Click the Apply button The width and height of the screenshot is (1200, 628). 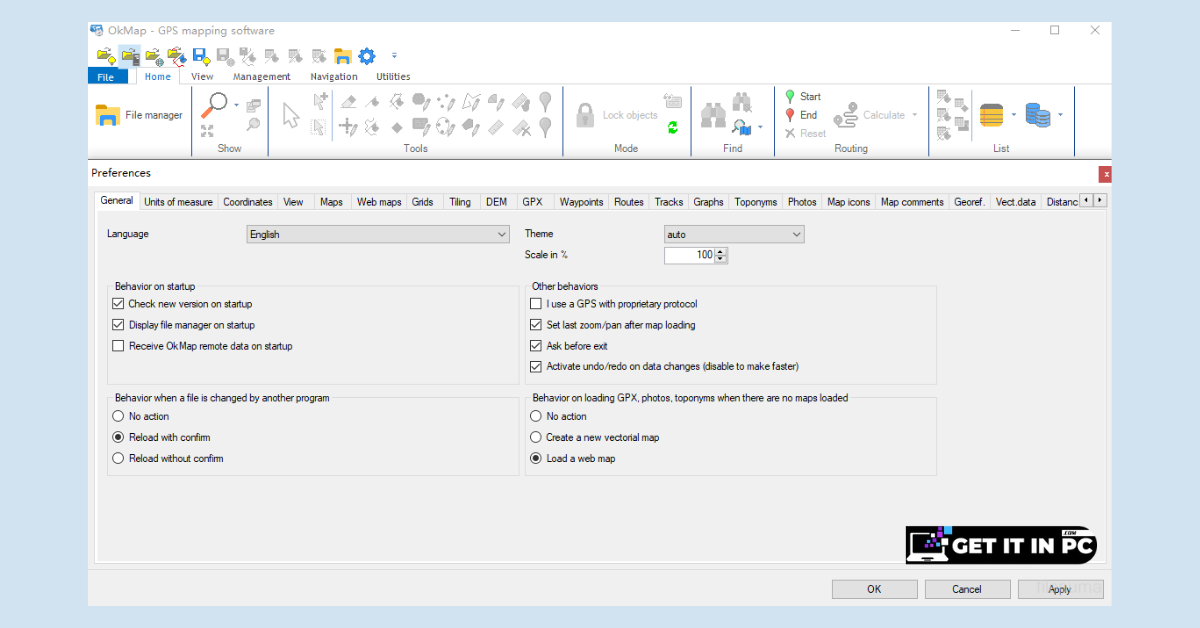point(1060,589)
